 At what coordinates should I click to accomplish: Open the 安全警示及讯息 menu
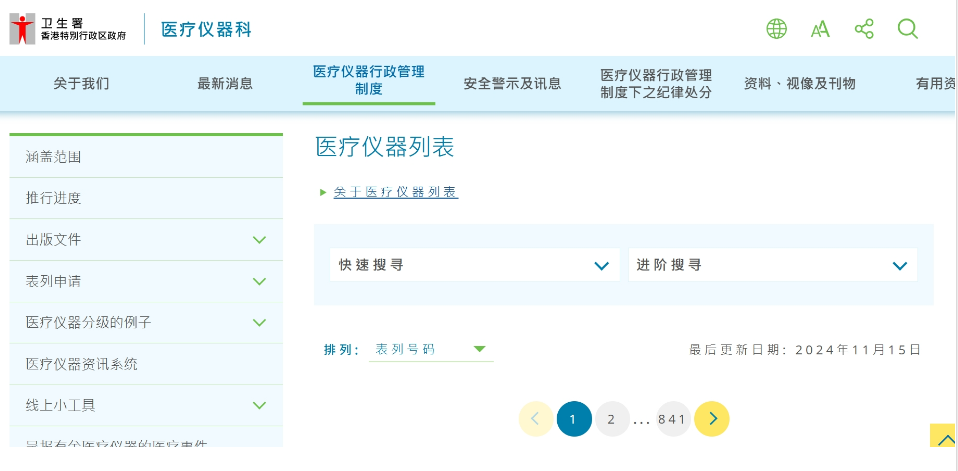[512, 84]
